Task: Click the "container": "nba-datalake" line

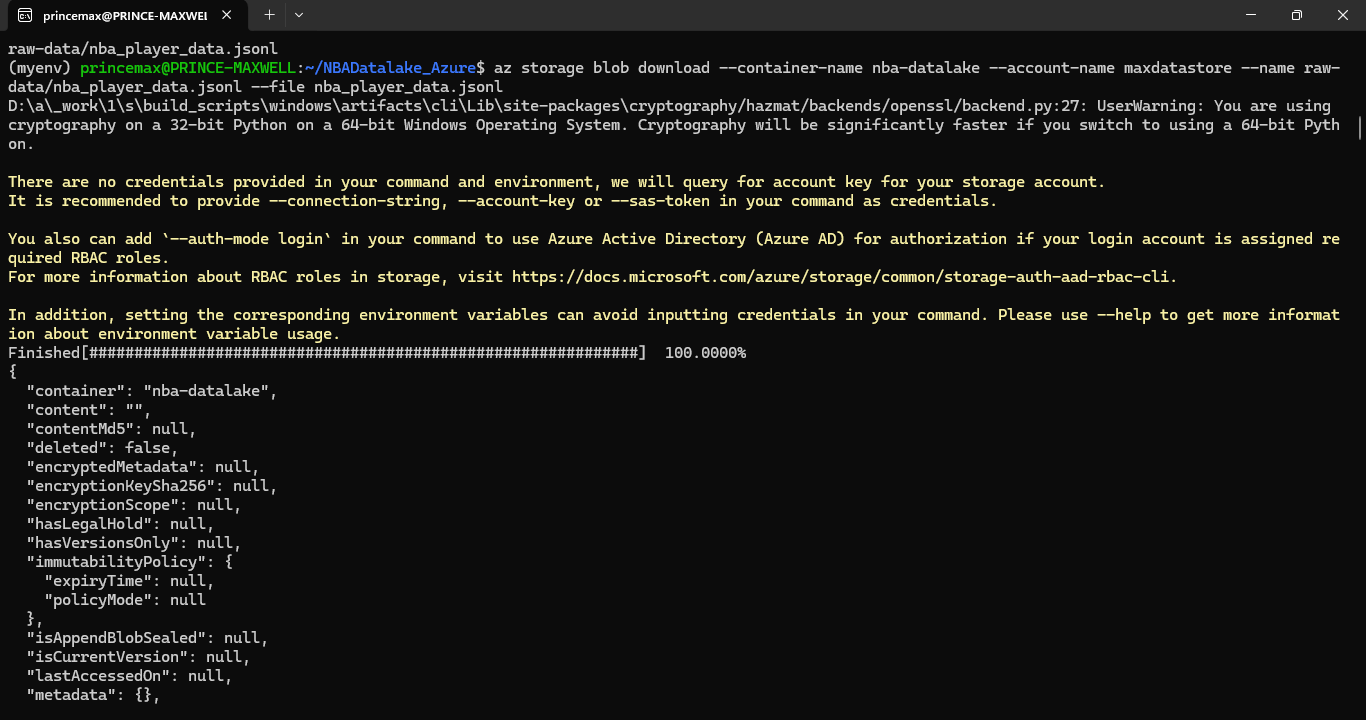Action: click(x=152, y=391)
